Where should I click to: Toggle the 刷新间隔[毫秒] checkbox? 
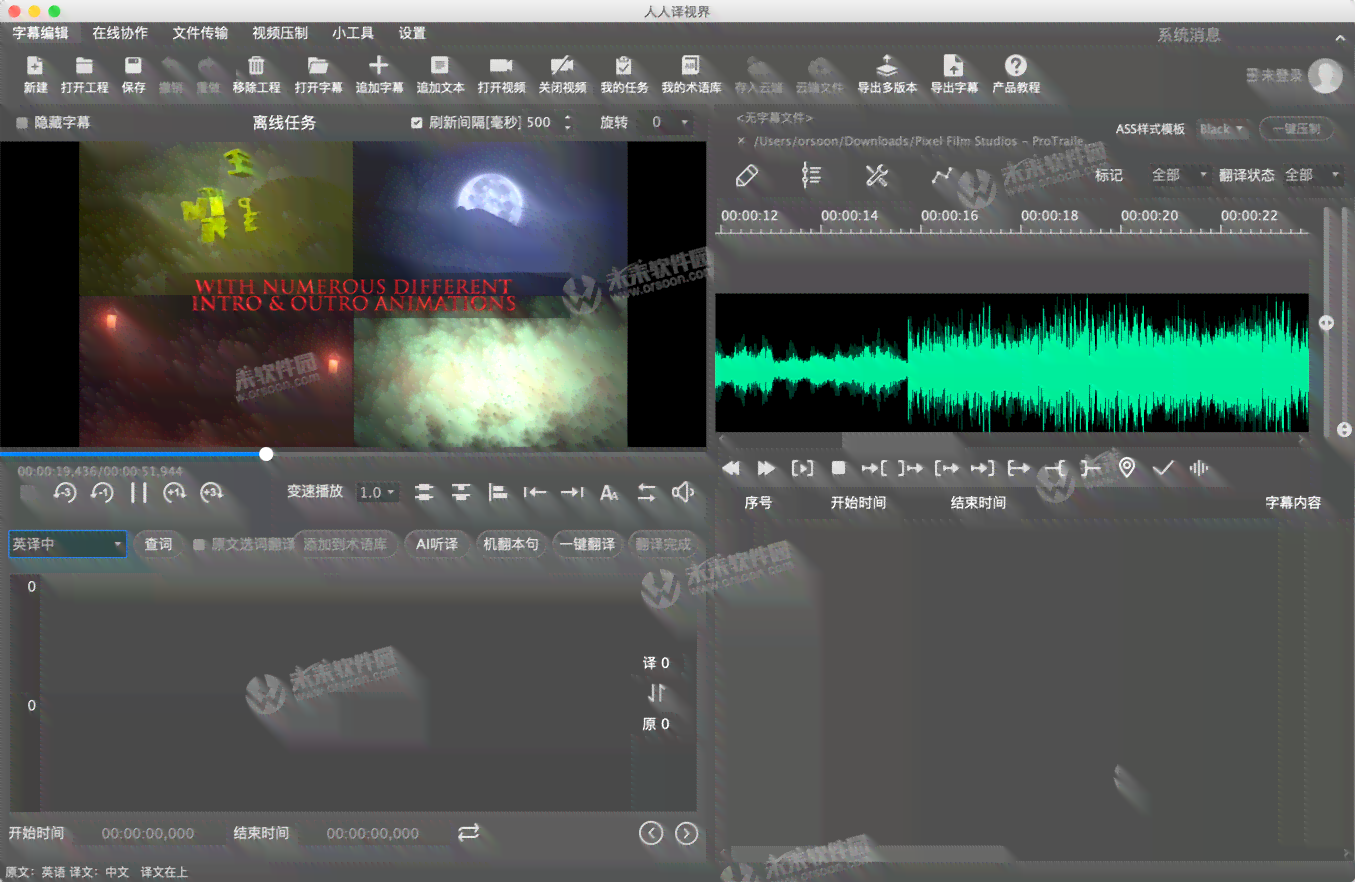click(x=417, y=123)
